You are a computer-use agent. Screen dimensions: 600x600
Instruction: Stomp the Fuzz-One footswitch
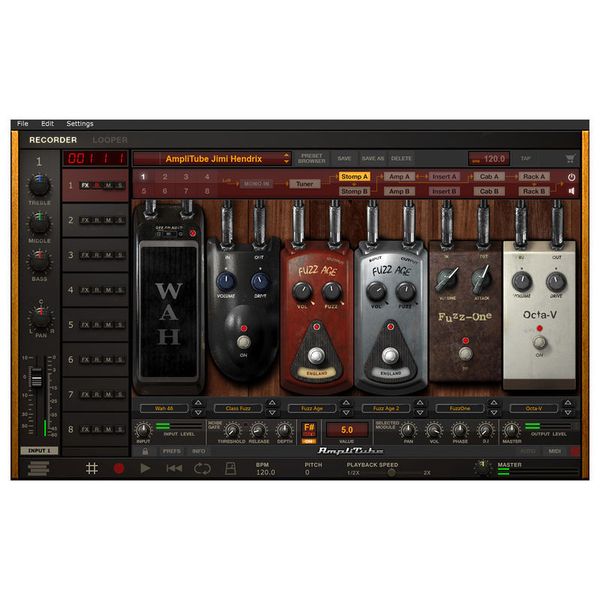click(x=465, y=354)
